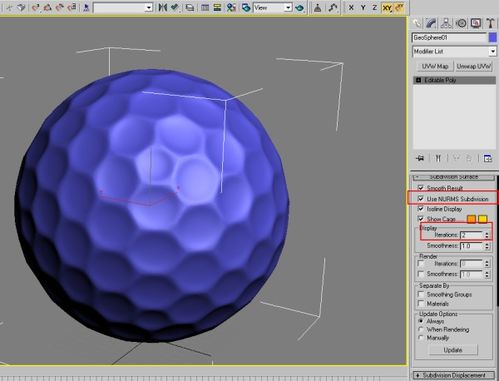
Task: Click the UVW Map button
Action: pos(435,66)
